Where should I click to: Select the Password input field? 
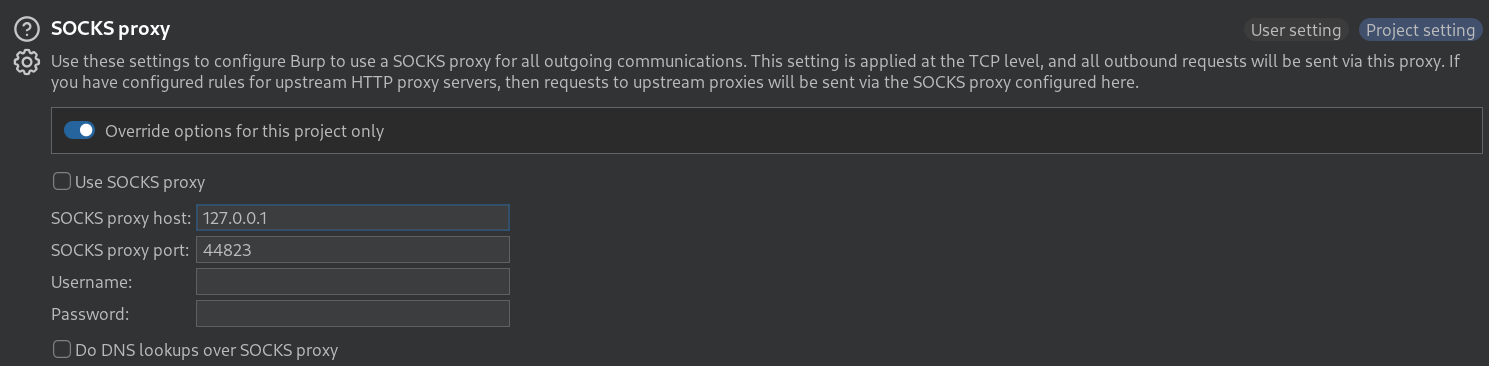(x=353, y=314)
